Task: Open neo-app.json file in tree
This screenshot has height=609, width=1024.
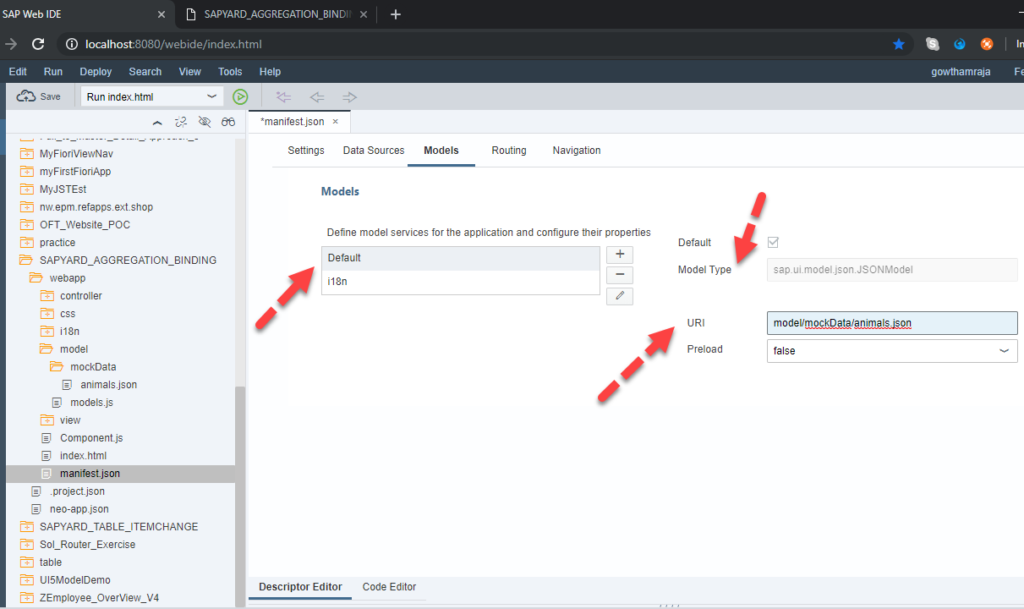Action: (79, 509)
